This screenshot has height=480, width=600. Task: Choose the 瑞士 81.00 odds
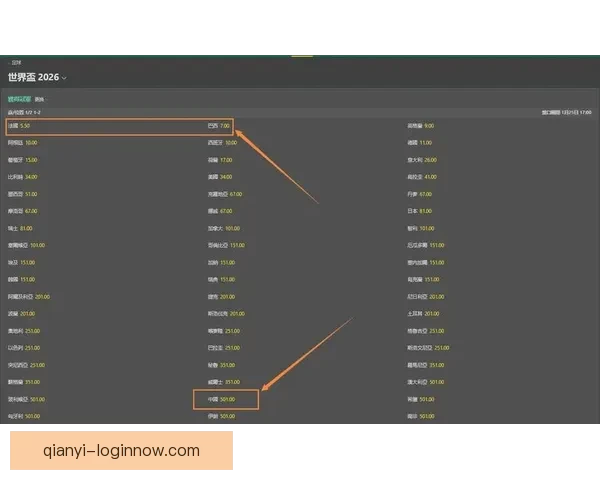tap(20, 228)
